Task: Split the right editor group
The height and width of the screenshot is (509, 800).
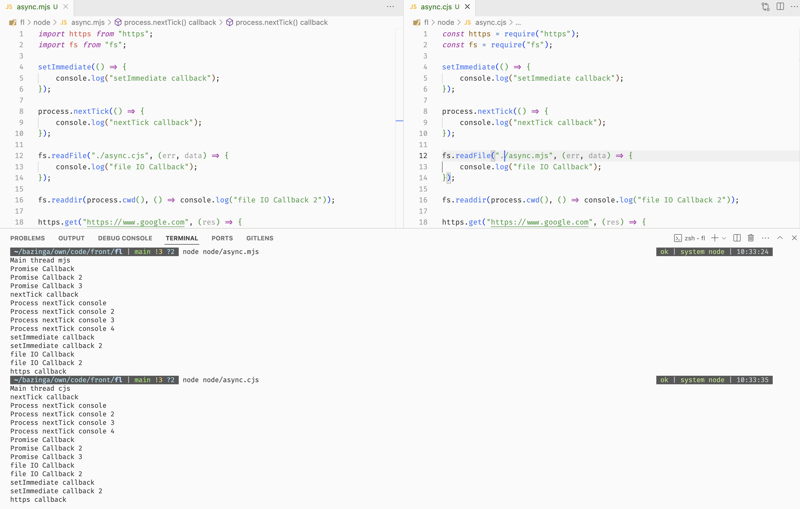Action: coord(780,7)
